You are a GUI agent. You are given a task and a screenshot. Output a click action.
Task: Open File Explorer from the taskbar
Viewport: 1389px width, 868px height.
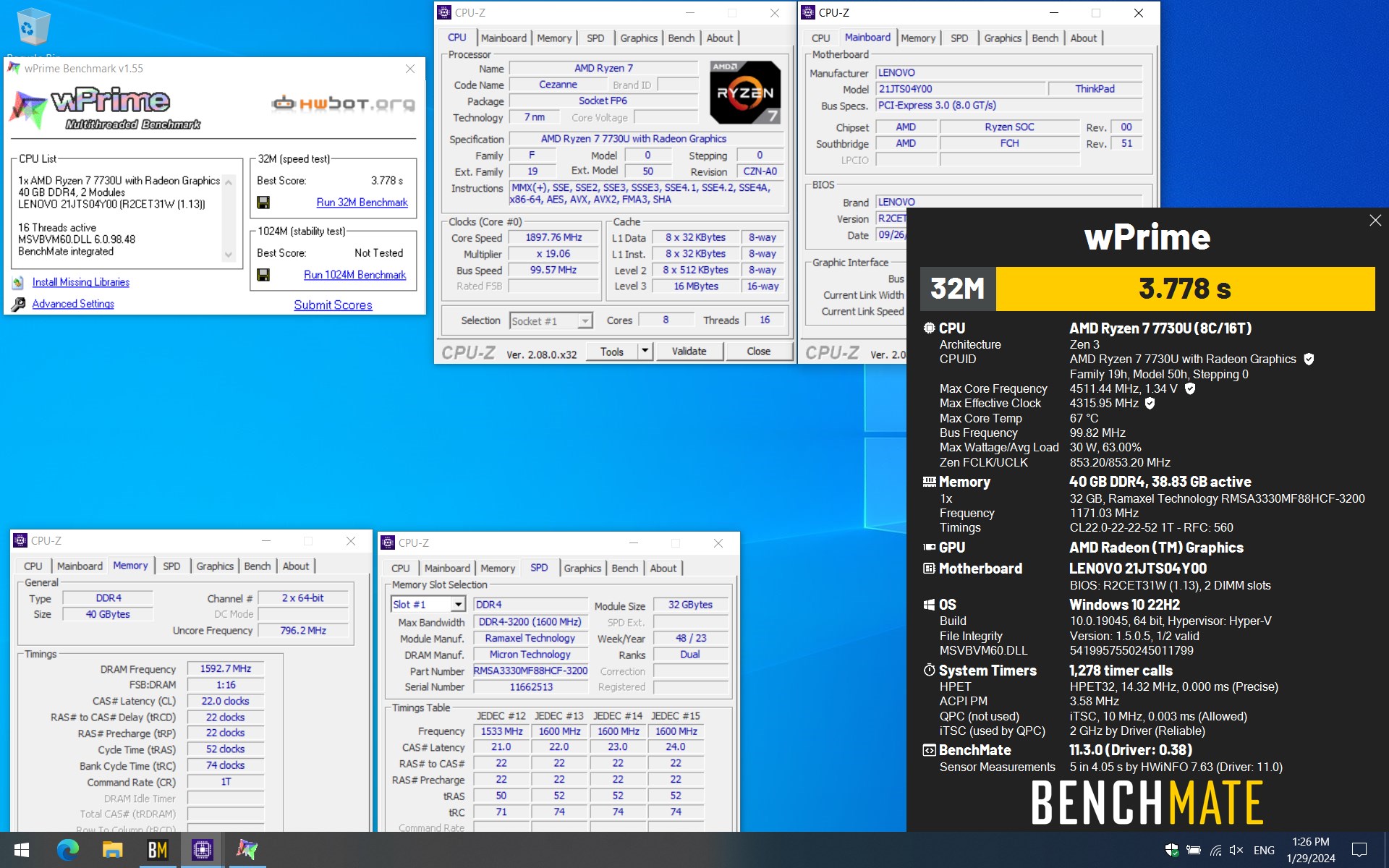(x=112, y=850)
